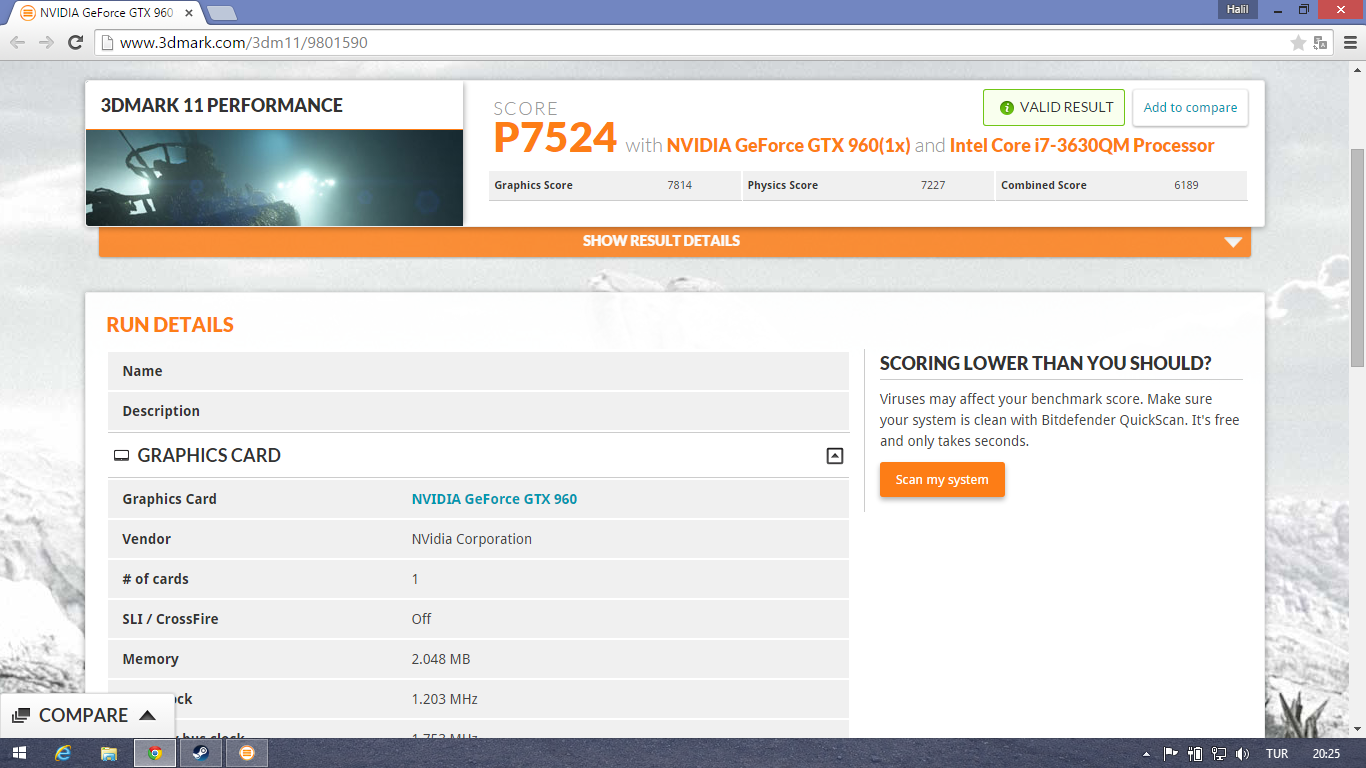Click the Physics Score 7227 cell
This screenshot has width=1366, height=768.
pyautogui.click(x=868, y=186)
